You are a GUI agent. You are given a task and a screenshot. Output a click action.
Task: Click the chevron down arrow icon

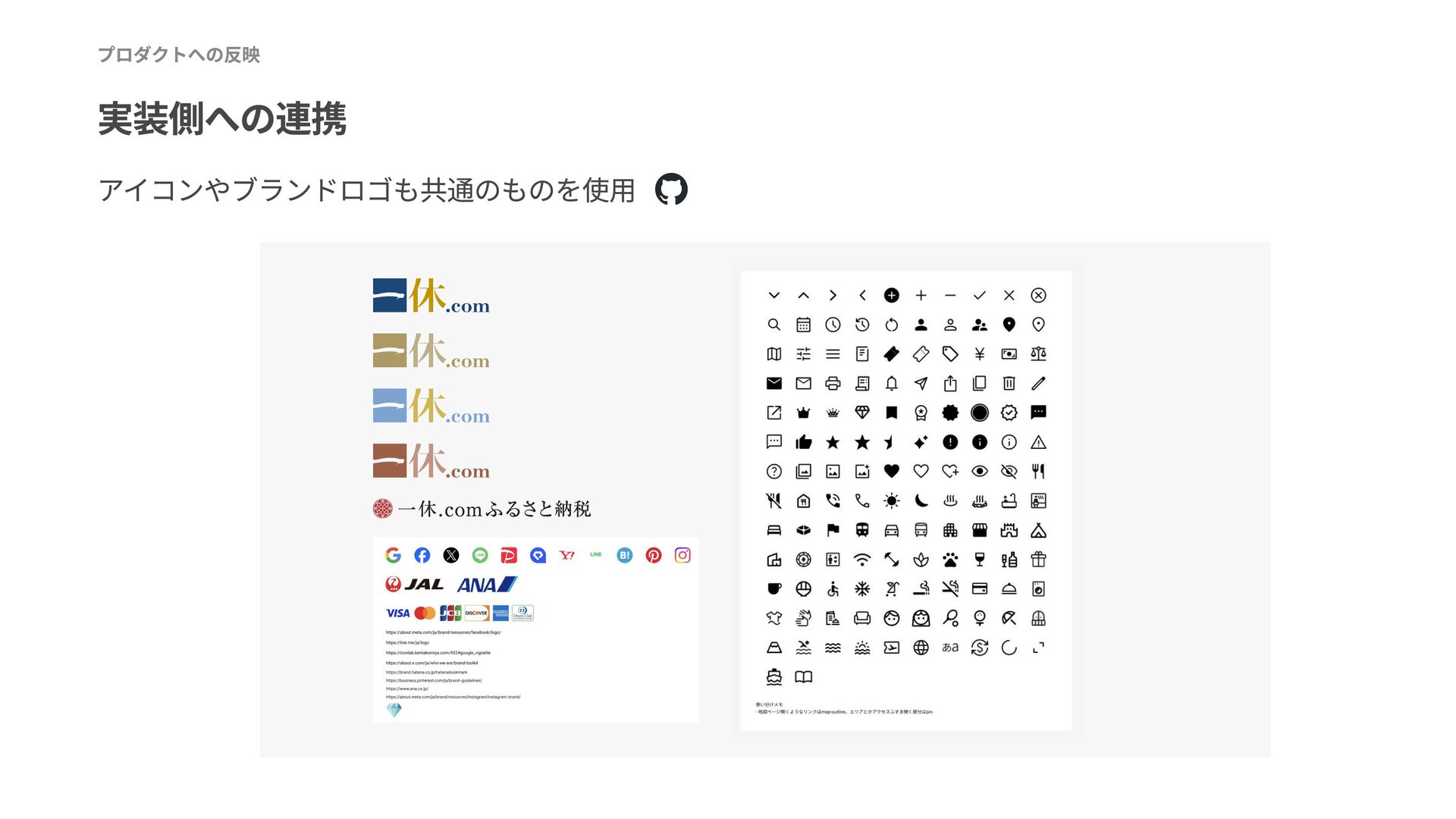click(773, 296)
